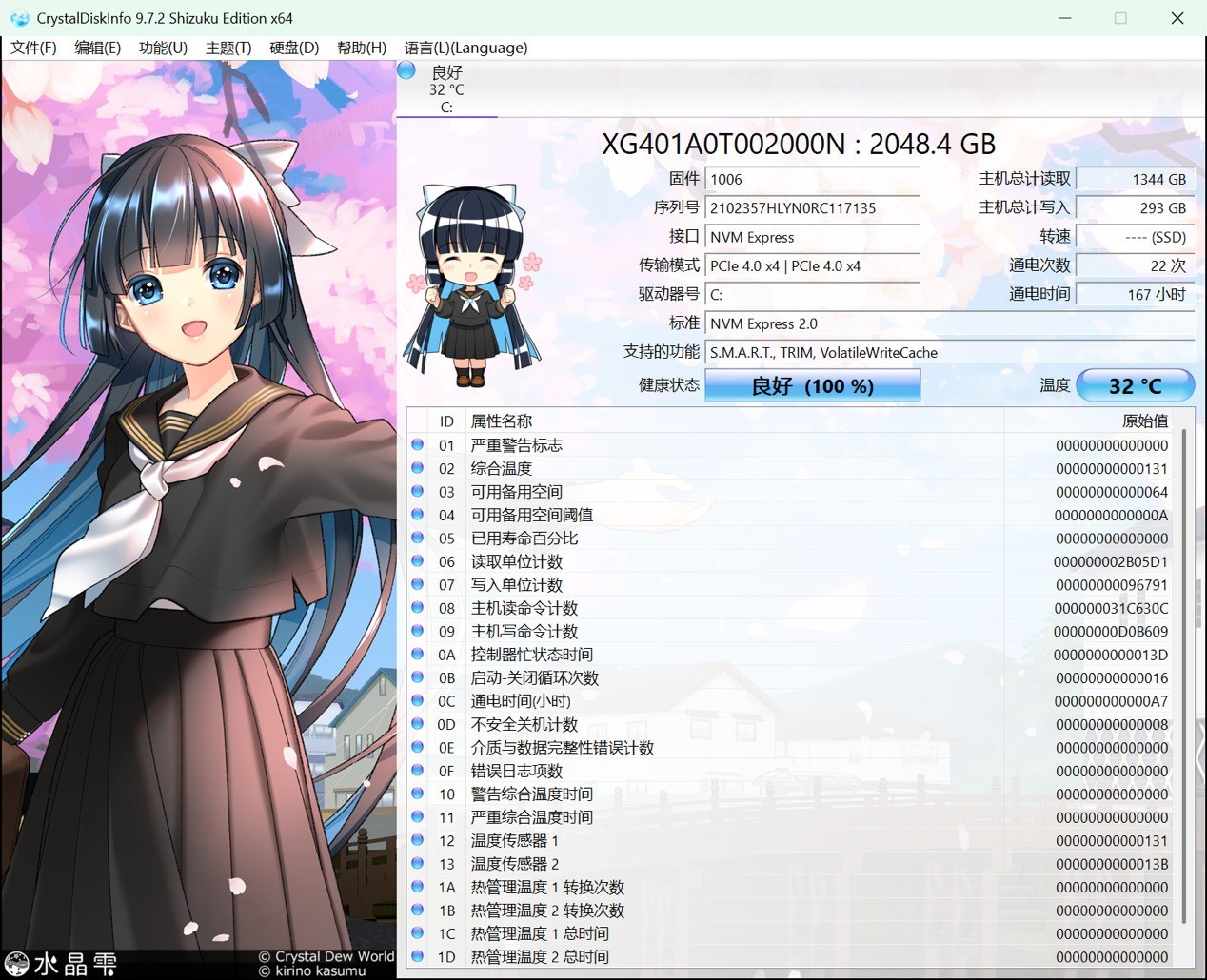
Task: Open the 硬盘(D) menu
Action: [294, 48]
